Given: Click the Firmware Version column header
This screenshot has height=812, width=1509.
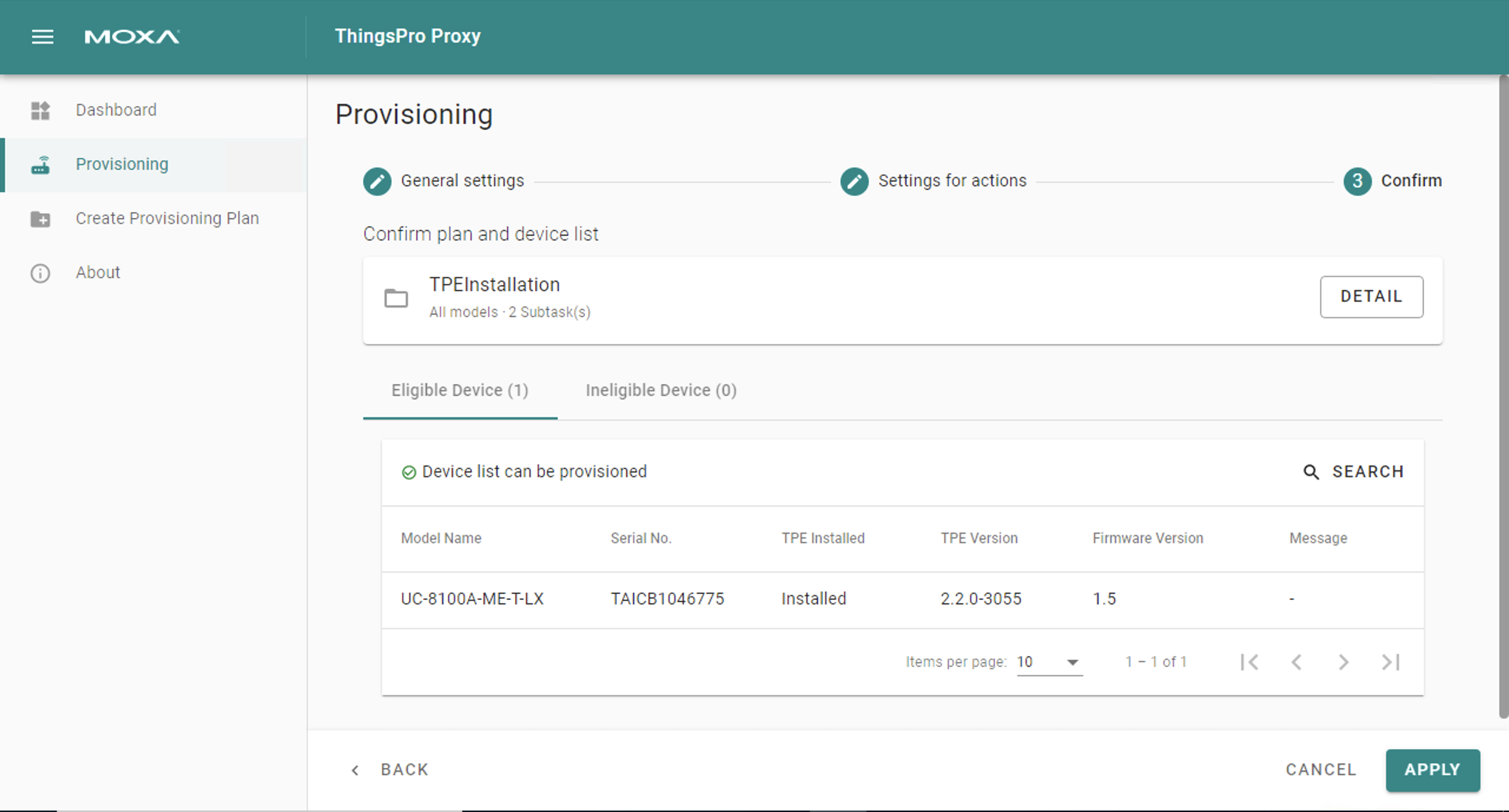Looking at the screenshot, I should pyautogui.click(x=1148, y=539).
